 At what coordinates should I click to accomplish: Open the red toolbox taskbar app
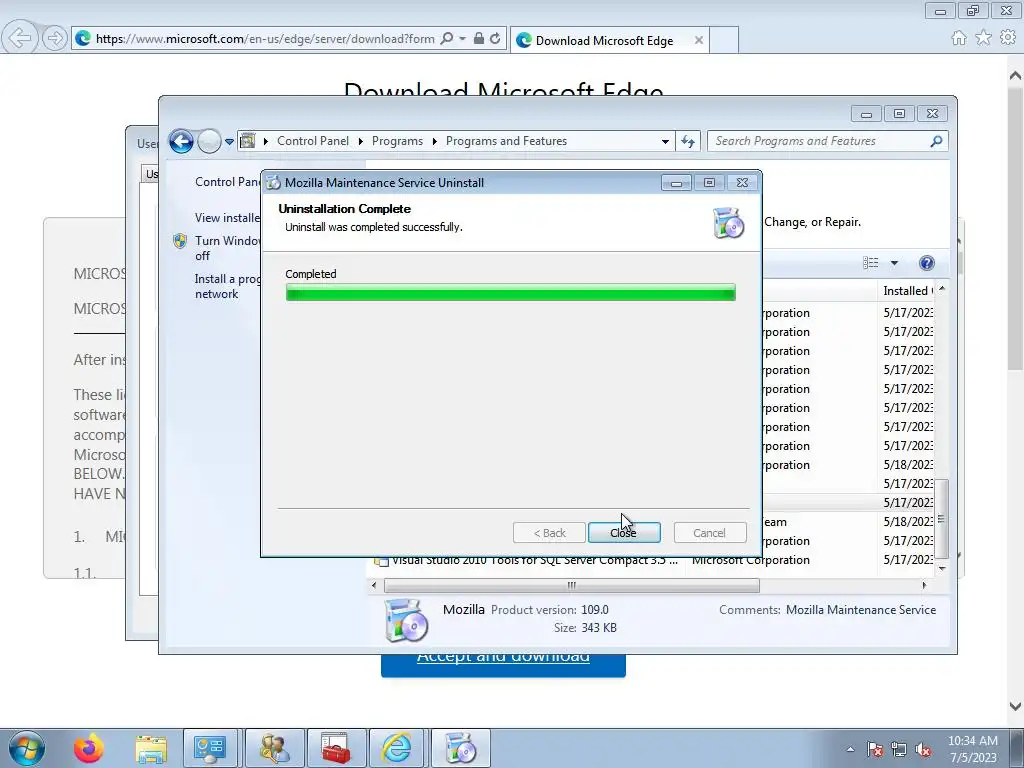(x=336, y=748)
